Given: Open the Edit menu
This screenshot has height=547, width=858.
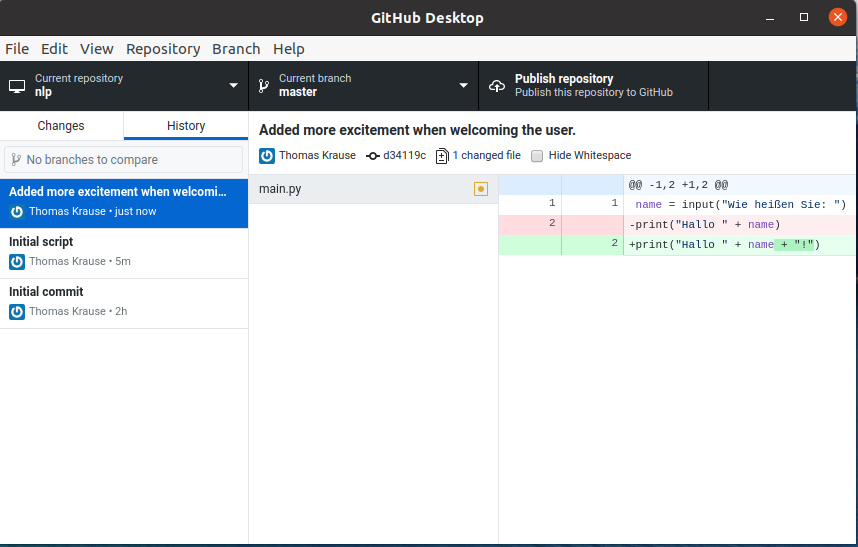Looking at the screenshot, I should (54, 49).
